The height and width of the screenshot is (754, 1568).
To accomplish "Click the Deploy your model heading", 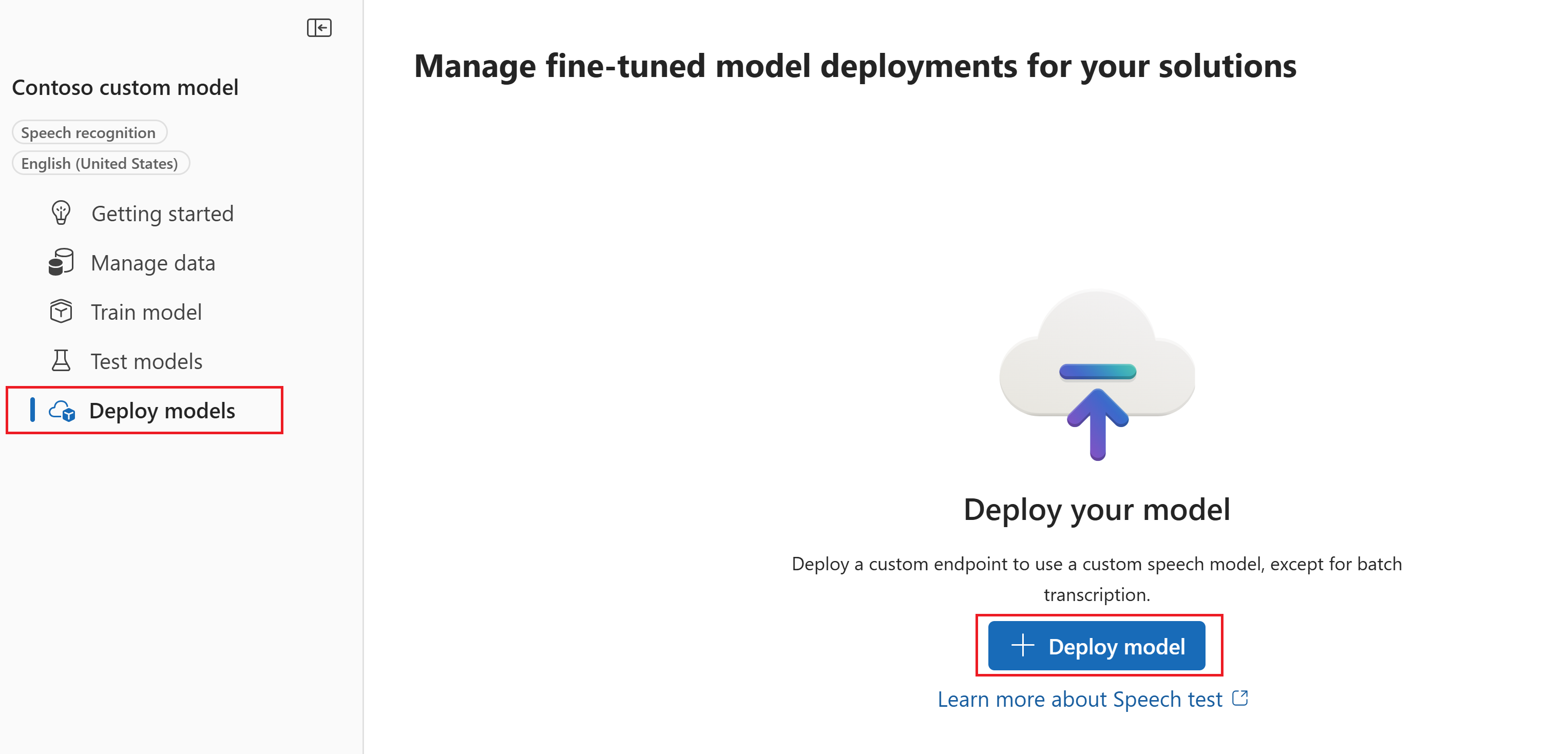I will pos(1097,510).
